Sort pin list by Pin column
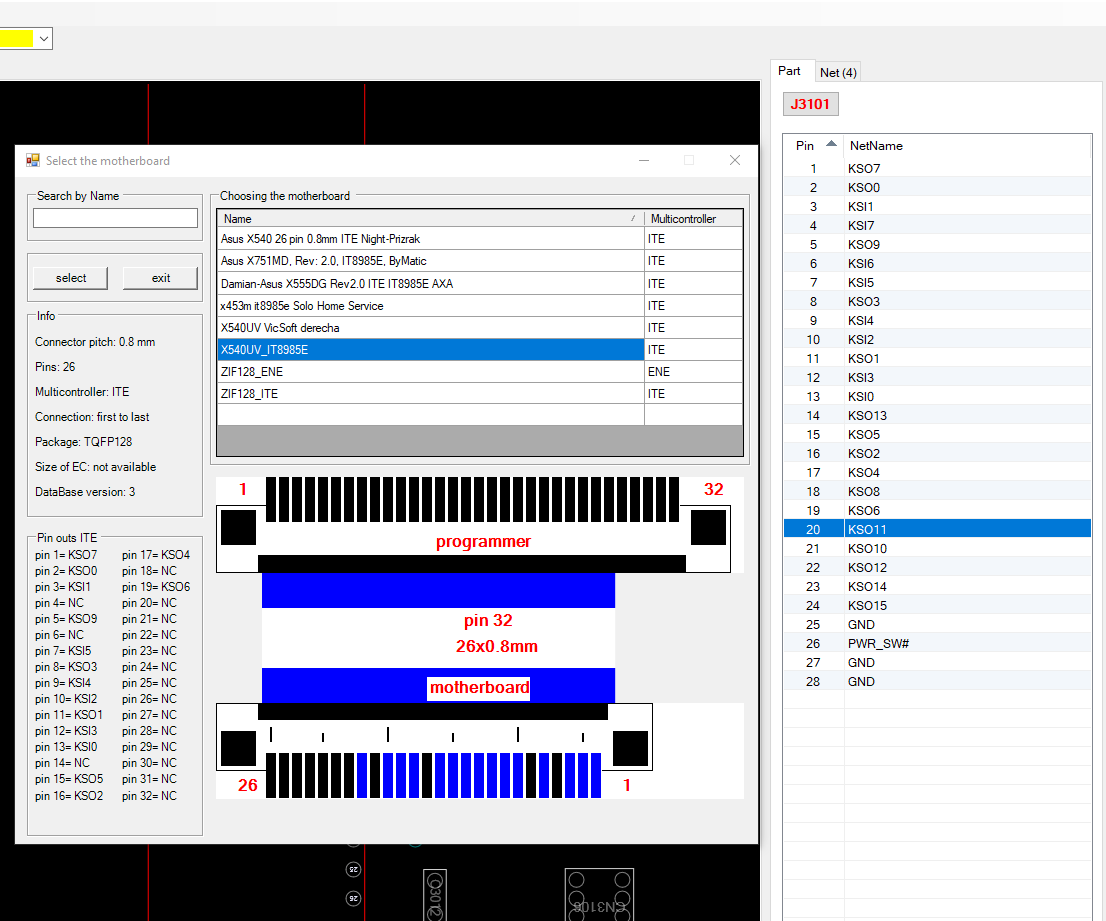The width and height of the screenshot is (1106, 921). pos(814,145)
